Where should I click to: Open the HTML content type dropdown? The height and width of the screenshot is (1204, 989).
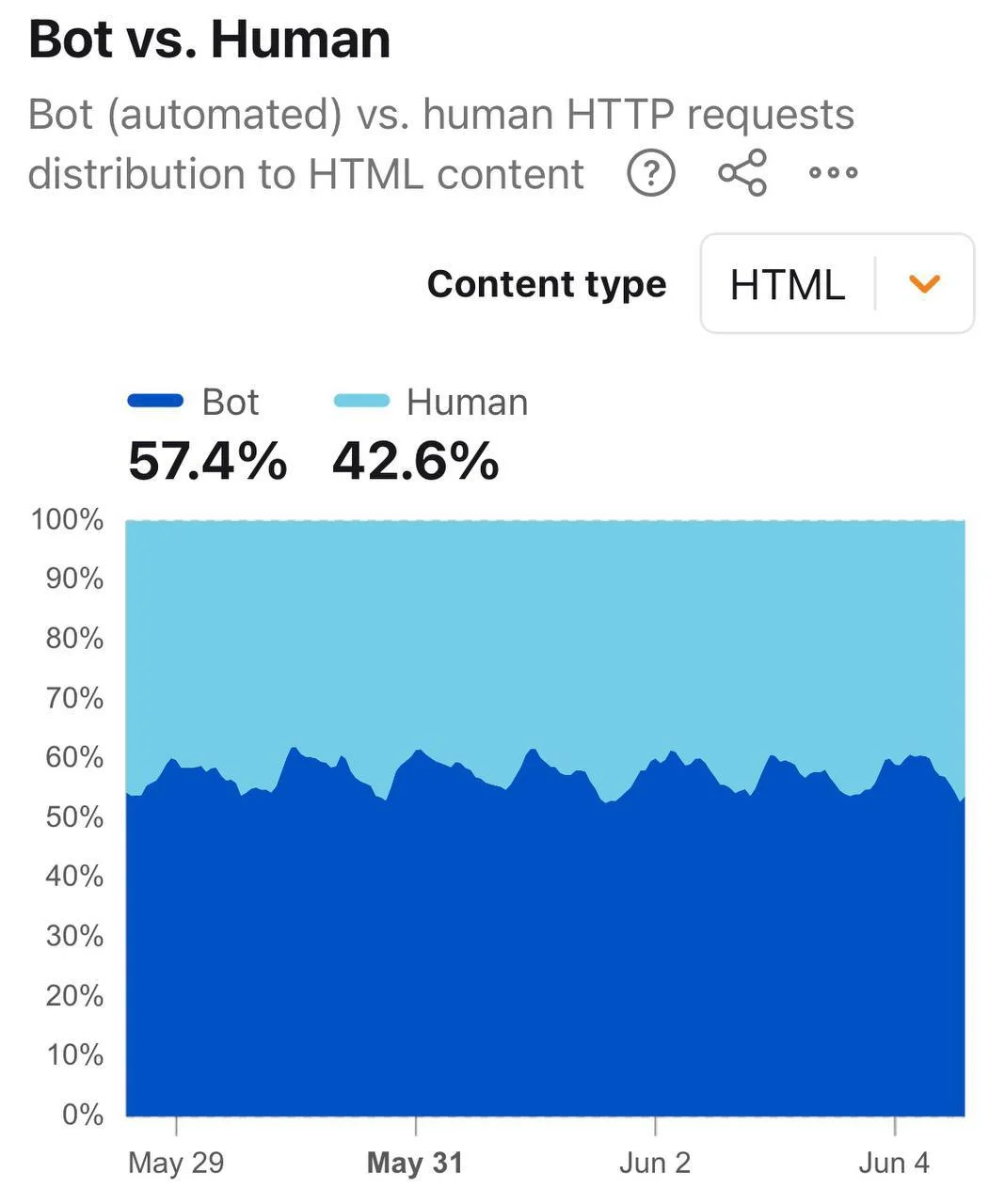click(837, 283)
